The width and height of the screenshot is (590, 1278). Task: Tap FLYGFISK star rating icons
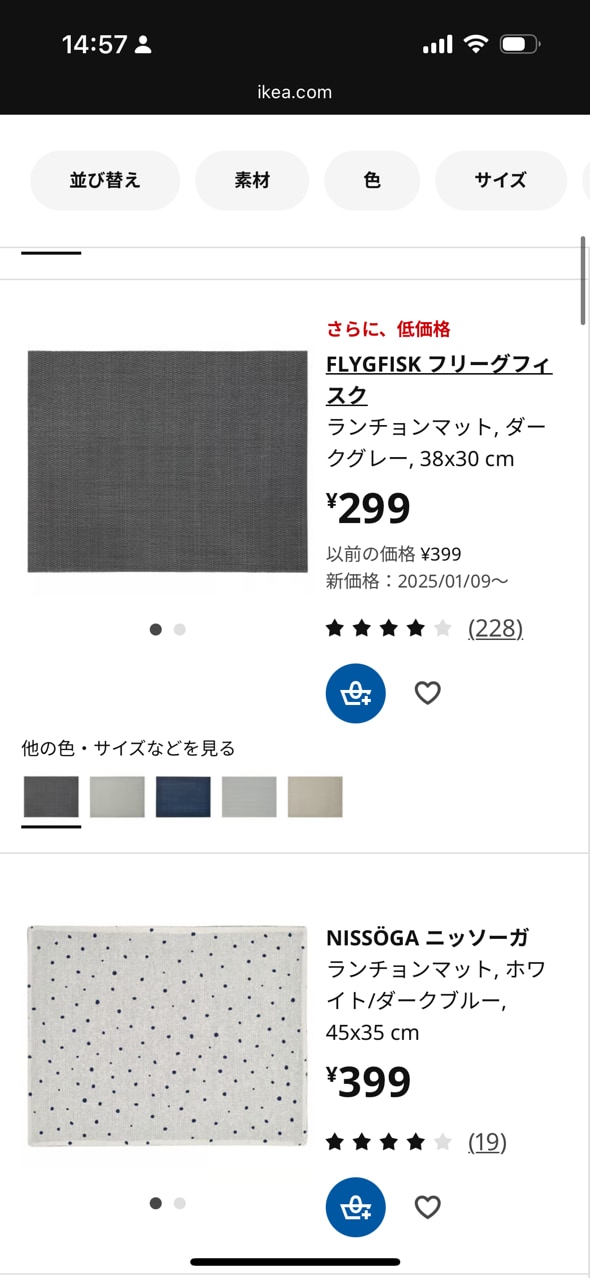389,628
